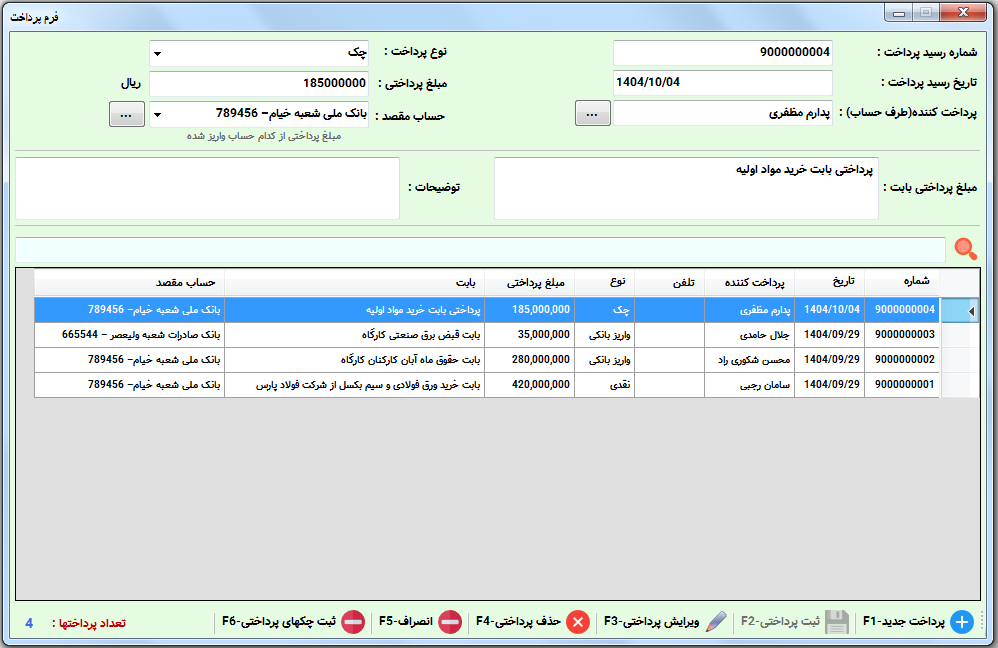
Task: Click ویرایش پرداختی-F3 button label
Action: point(652,621)
